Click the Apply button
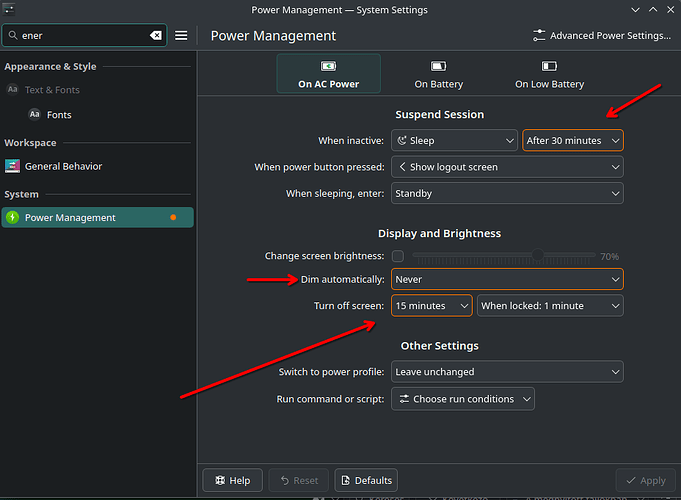This screenshot has height=500, width=681. [x=645, y=480]
